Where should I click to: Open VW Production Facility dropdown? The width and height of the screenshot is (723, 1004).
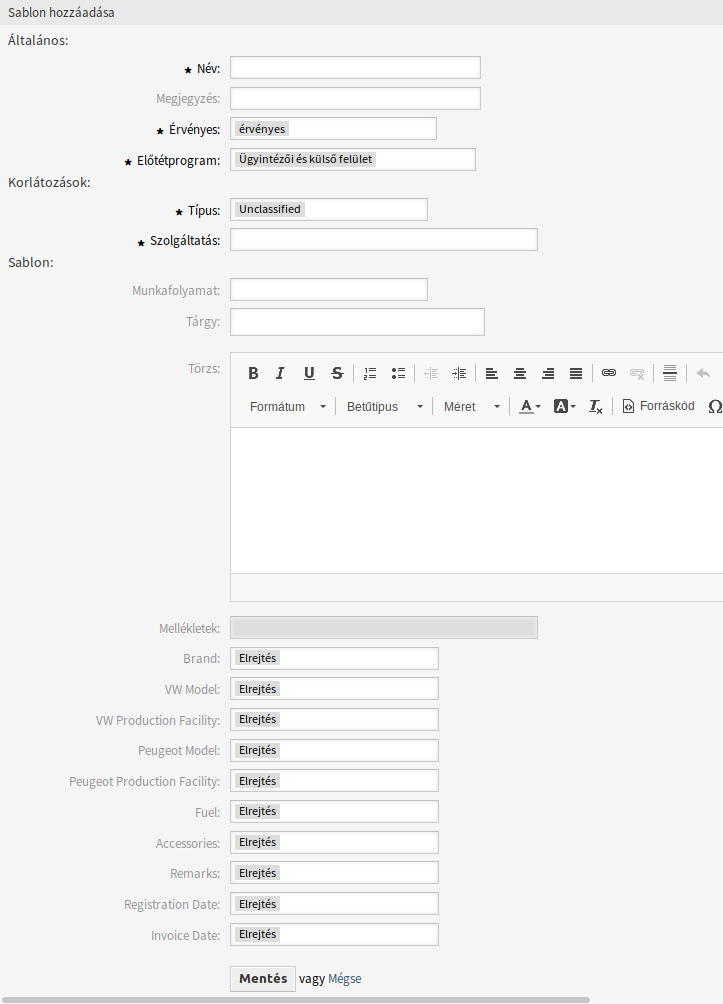pyautogui.click(x=334, y=720)
